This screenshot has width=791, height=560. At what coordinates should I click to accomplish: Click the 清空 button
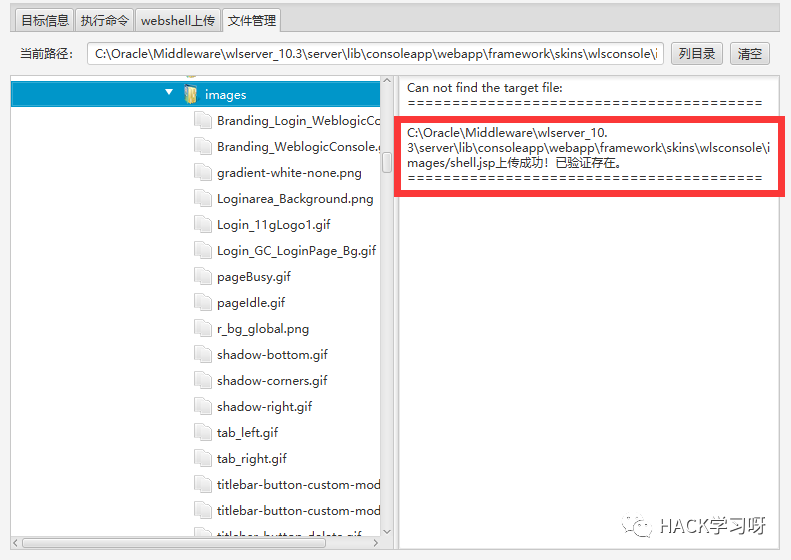click(x=750, y=53)
